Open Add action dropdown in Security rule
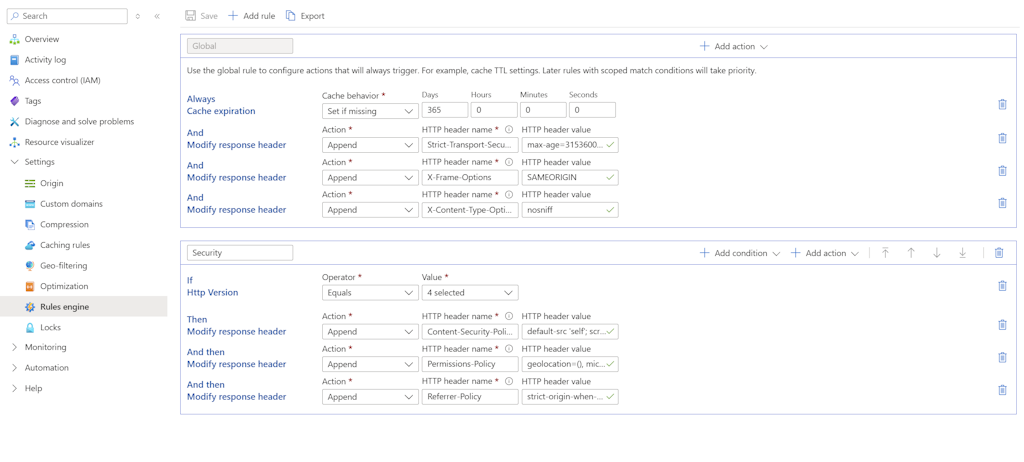 825,253
